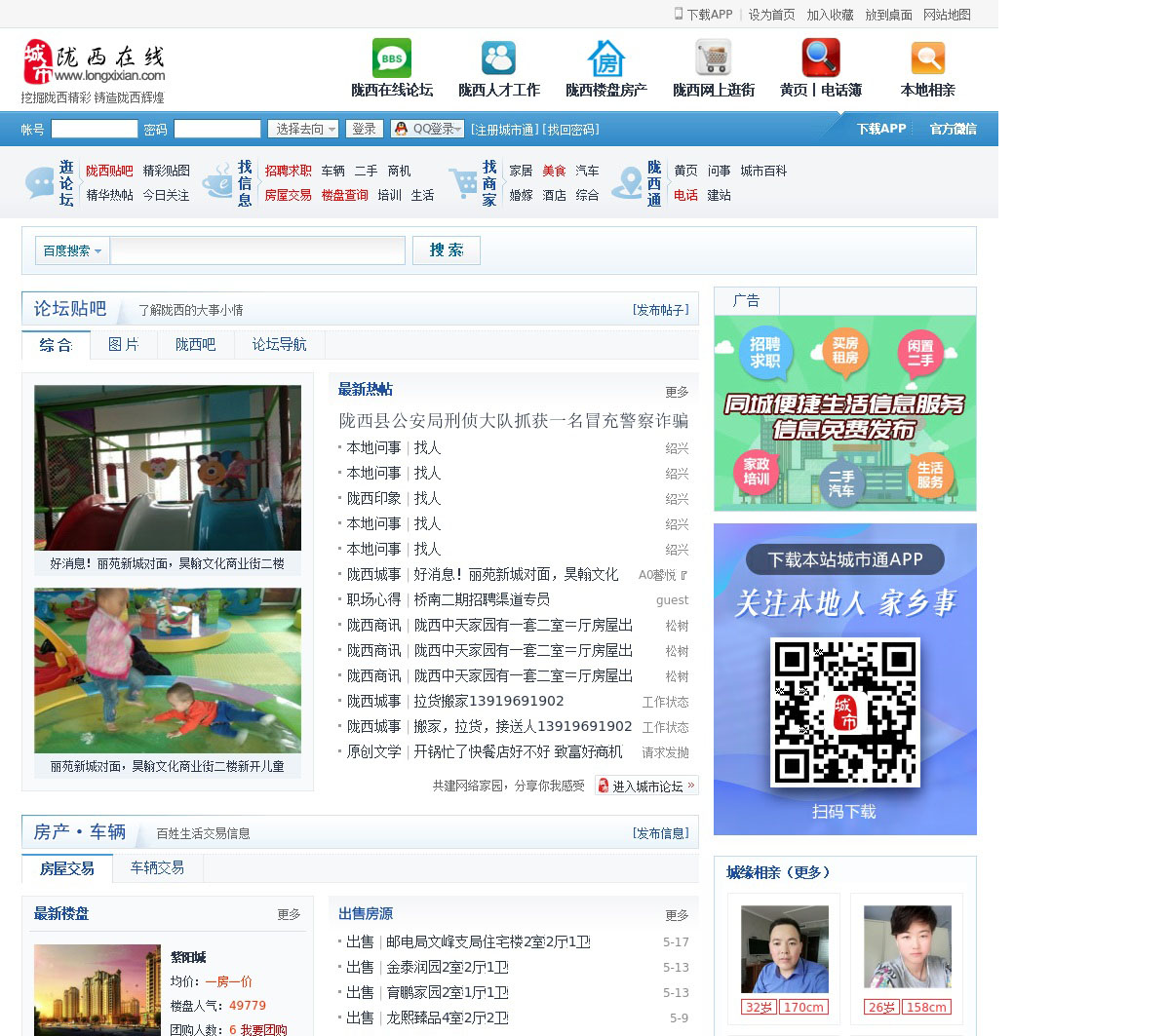
Task: Click the 帐号 username input field
Action: click(94, 129)
